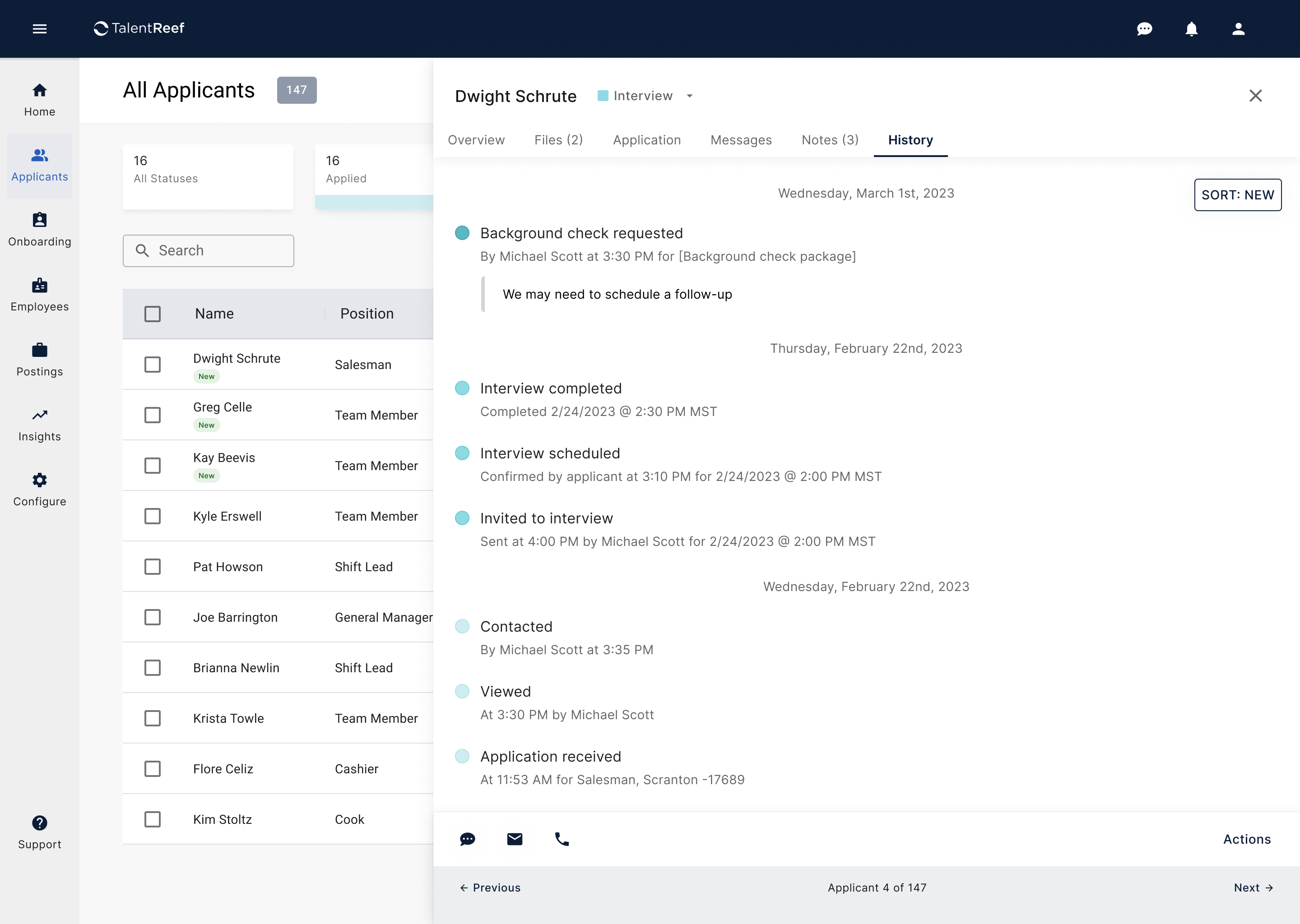Select the All Statuses filter card
The image size is (1300, 924).
(x=209, y=177)
